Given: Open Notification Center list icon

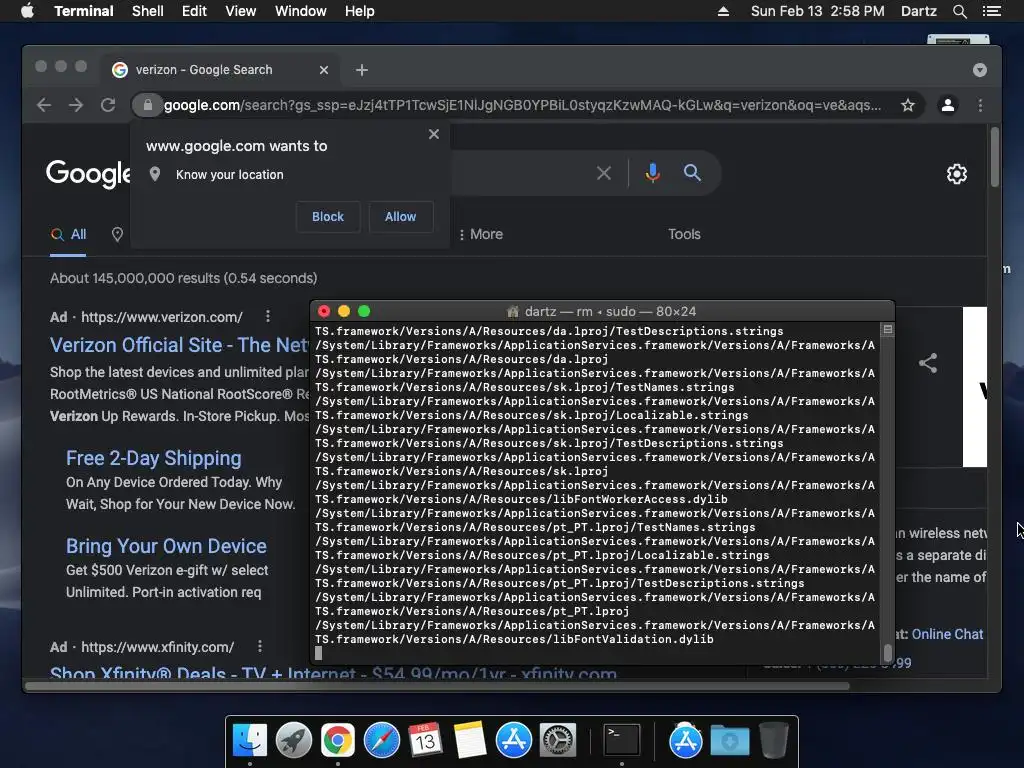Looking at the screenshot, I should 991,11.
